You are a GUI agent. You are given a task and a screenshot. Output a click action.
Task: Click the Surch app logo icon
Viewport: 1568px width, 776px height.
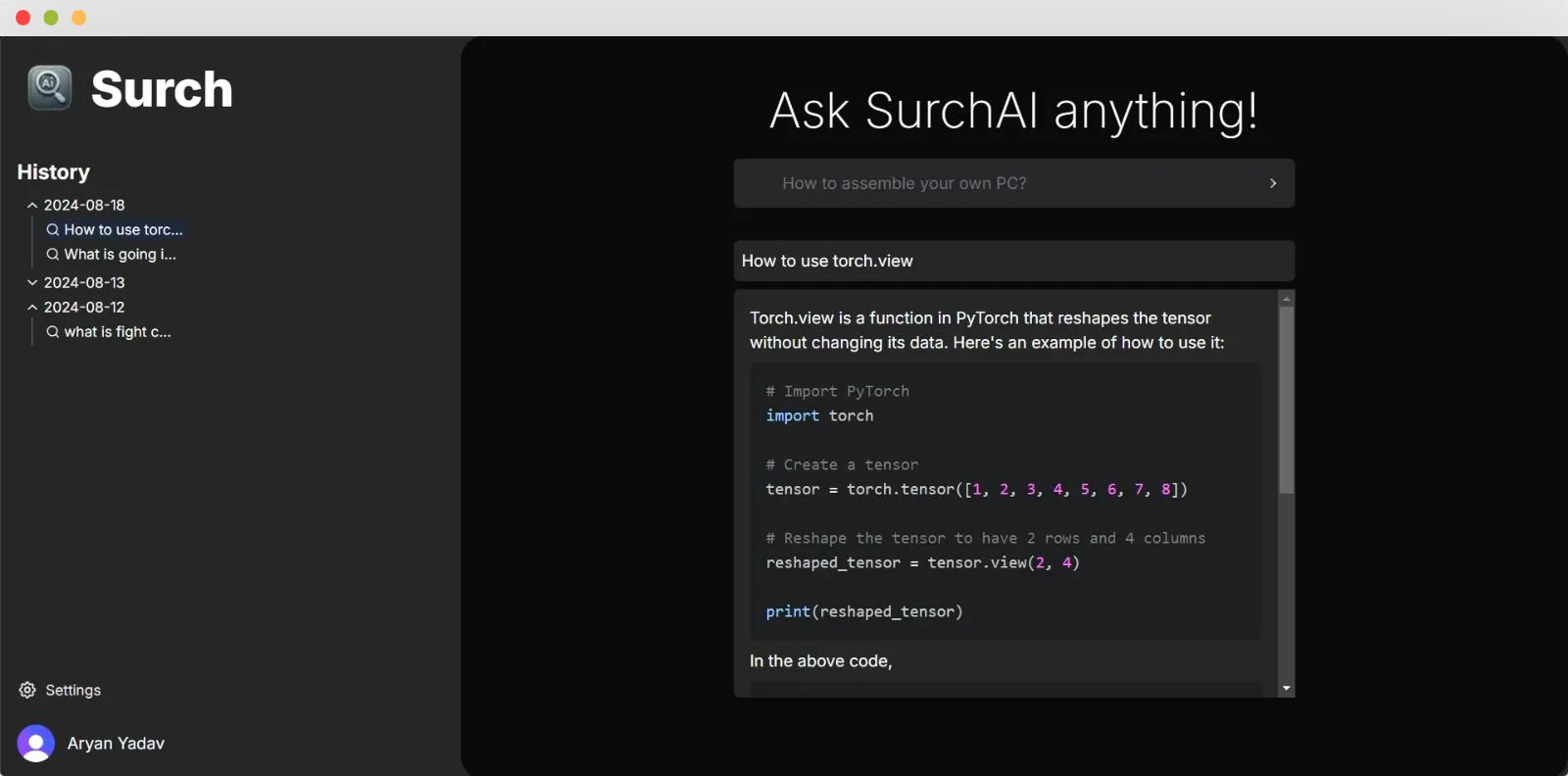point(49,88)
